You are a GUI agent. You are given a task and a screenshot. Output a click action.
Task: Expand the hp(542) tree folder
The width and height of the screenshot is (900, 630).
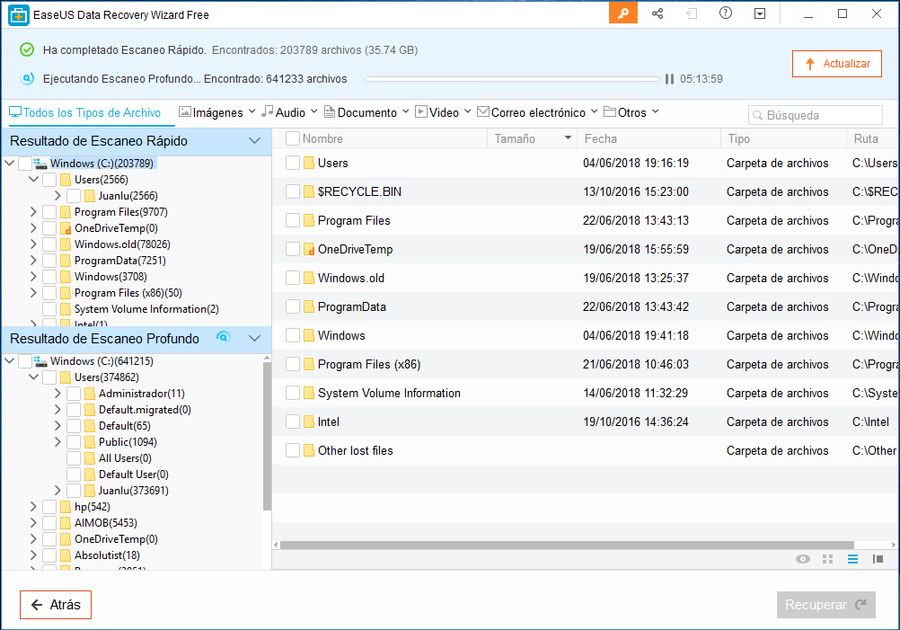tap(33, 507)
